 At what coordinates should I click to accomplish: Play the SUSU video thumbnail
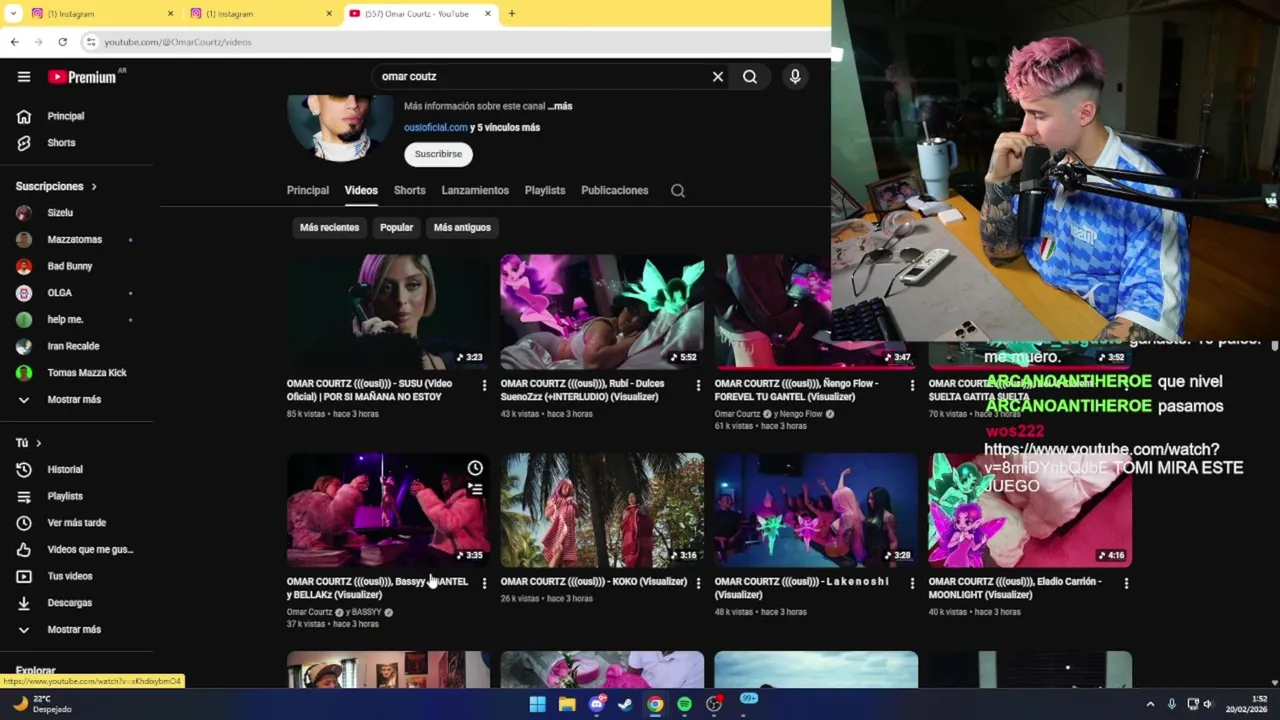(388, 311)
